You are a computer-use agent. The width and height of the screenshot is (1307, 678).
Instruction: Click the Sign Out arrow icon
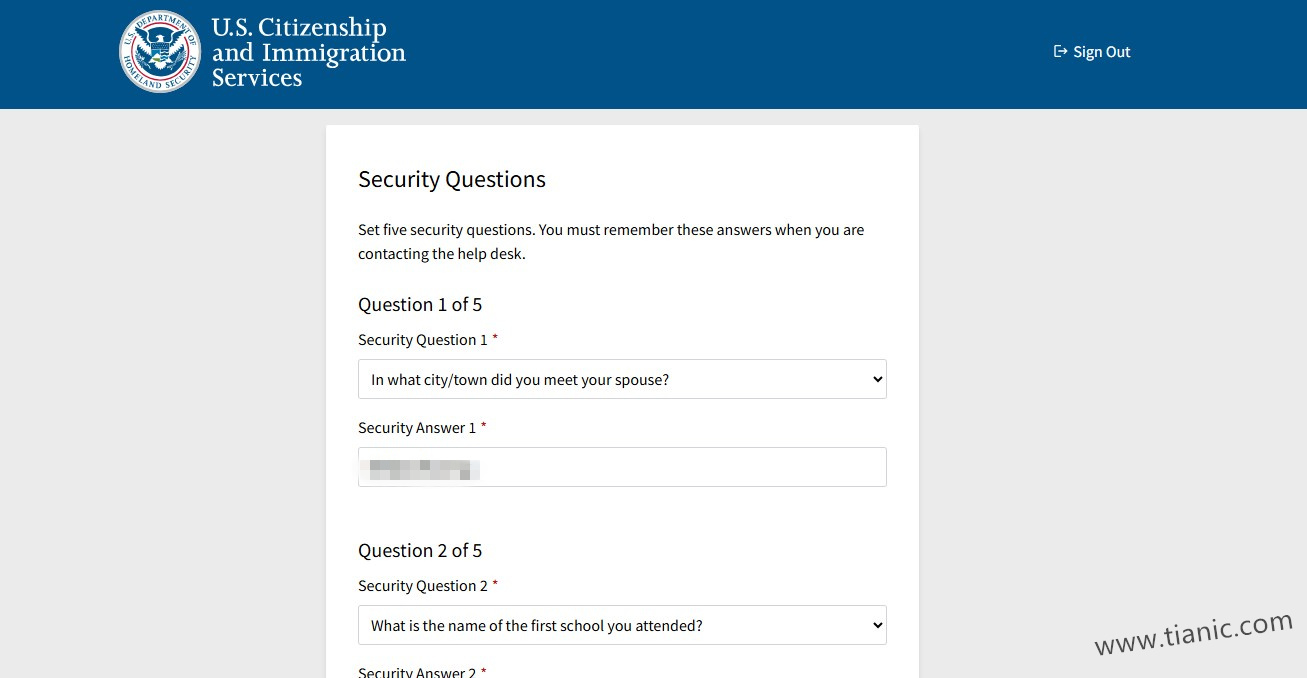(1060, 51)
